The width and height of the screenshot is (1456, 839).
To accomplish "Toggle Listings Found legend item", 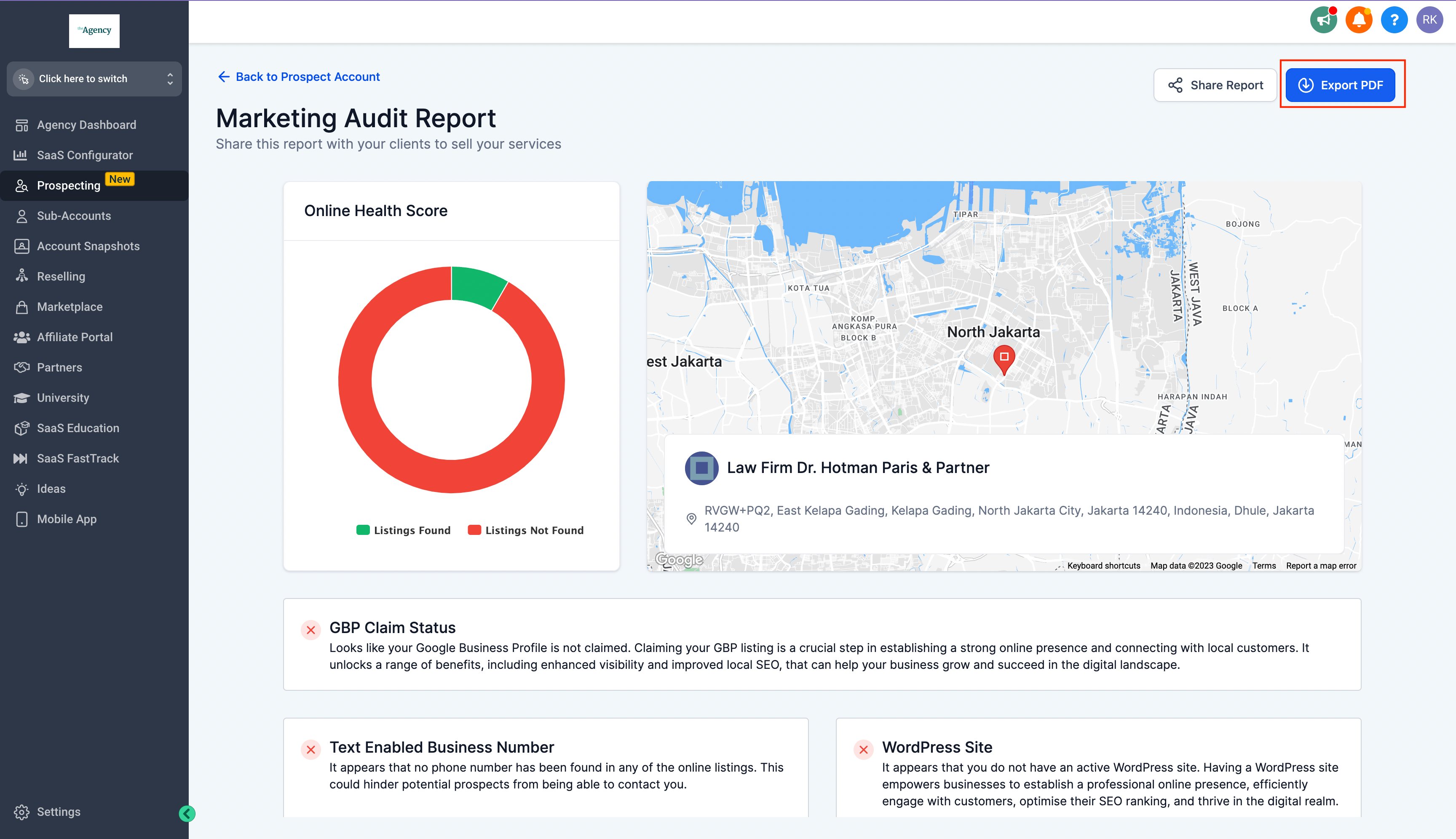I will click(404, 530).
